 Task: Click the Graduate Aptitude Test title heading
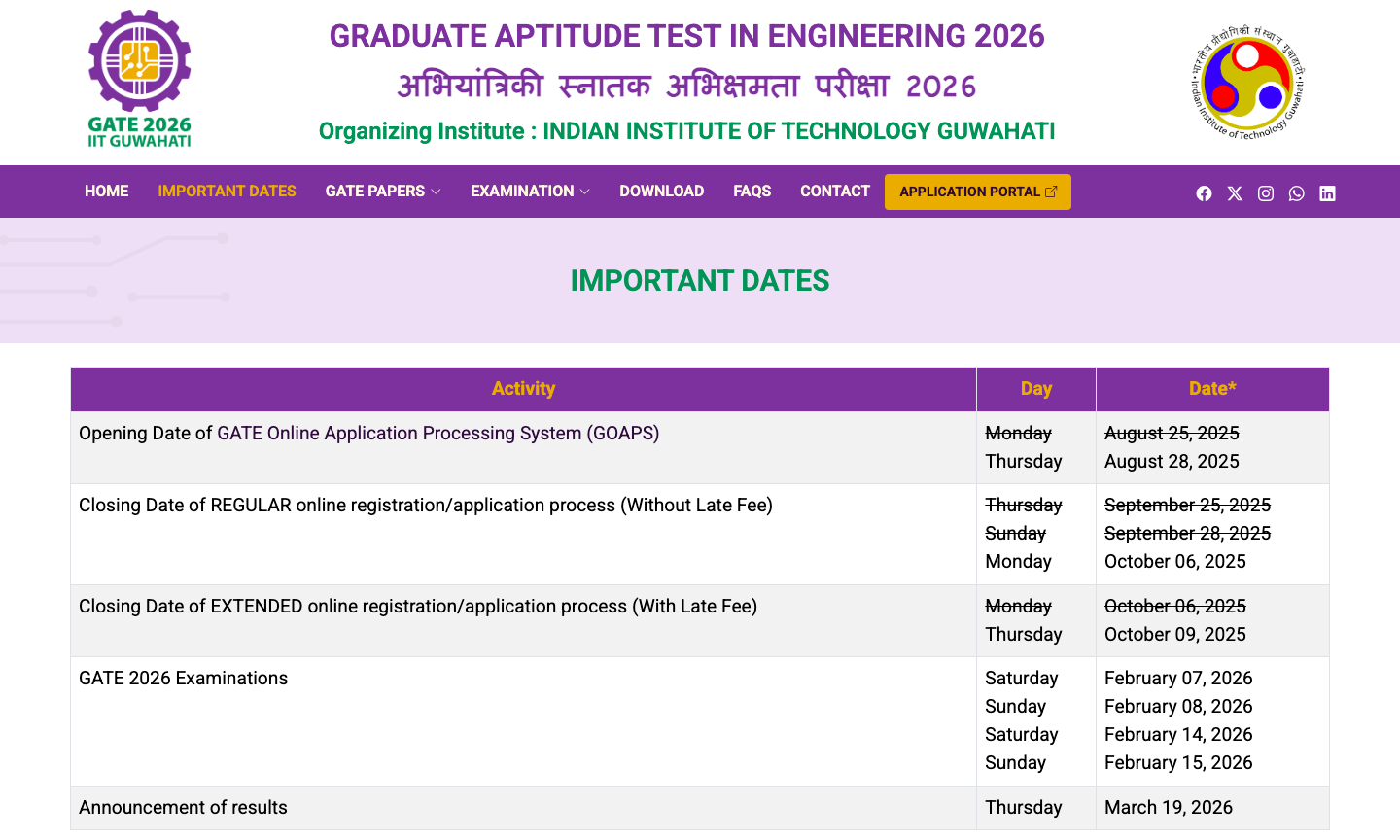686,36
